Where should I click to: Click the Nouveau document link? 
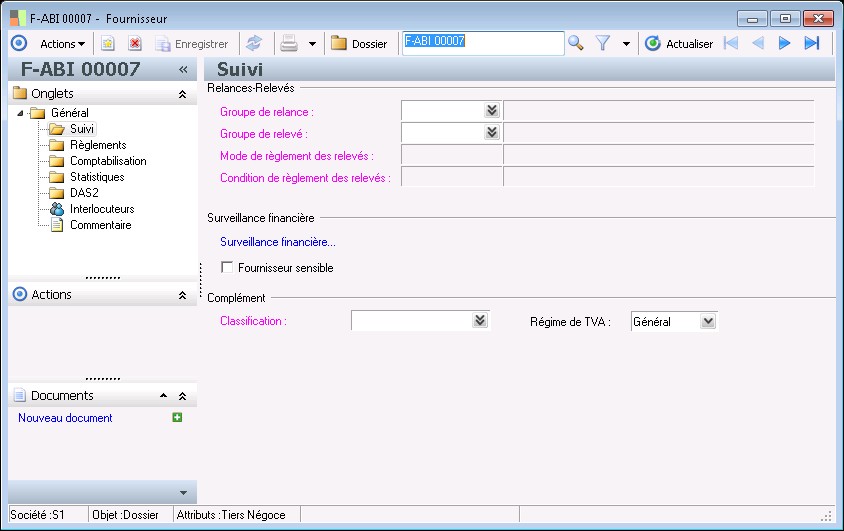coord(65,418)
